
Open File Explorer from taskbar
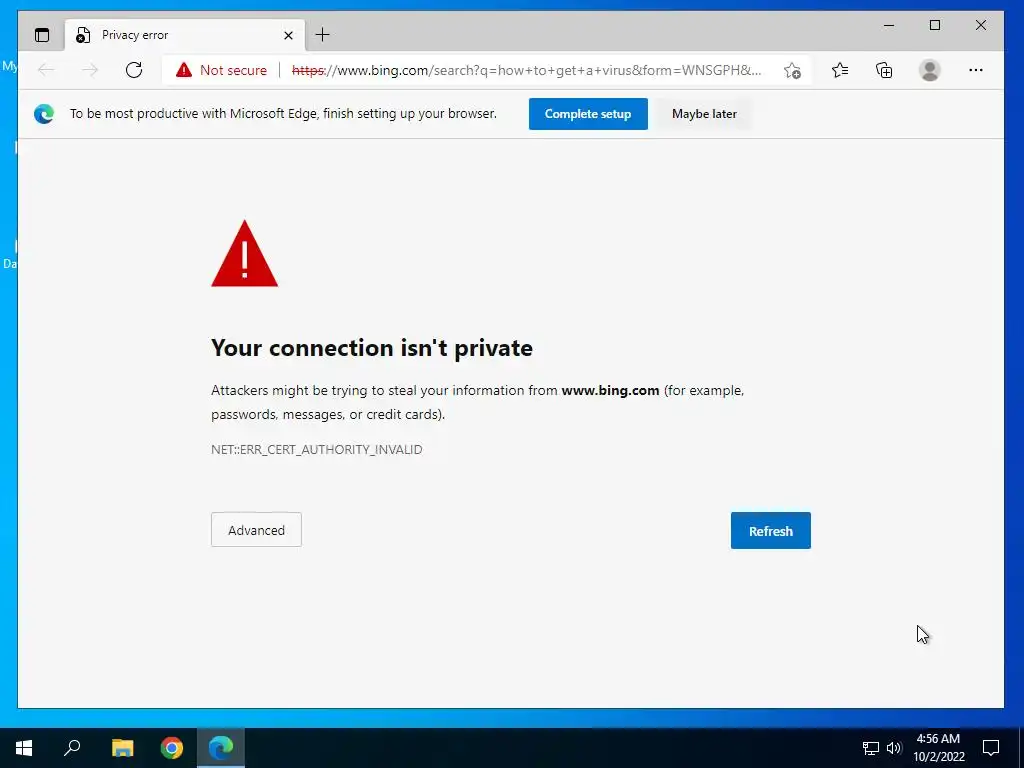coord(122,748)
